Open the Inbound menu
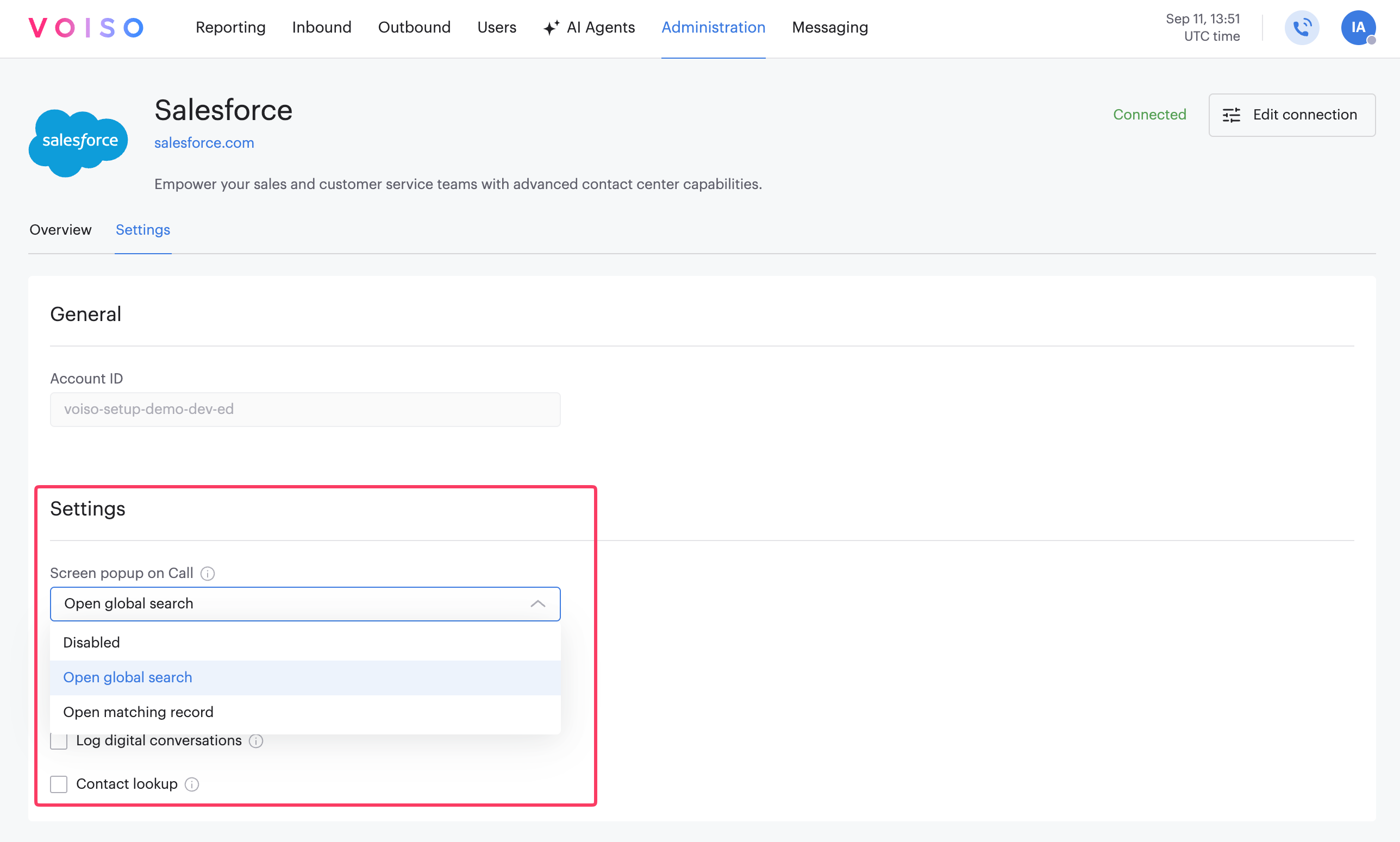 coord(322,27)
